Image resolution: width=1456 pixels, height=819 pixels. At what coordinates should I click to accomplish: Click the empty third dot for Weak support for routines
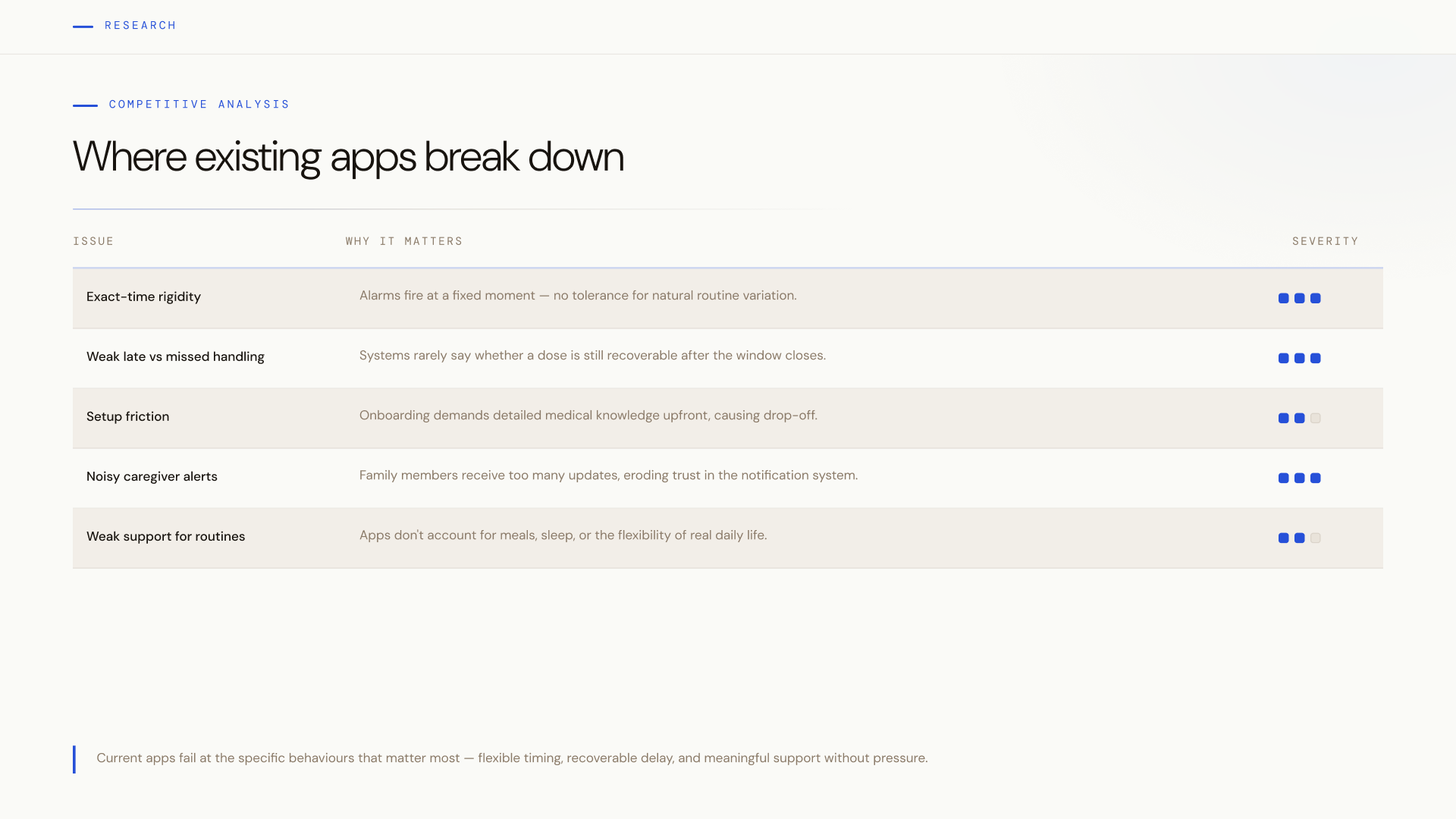click(1316, 538)
